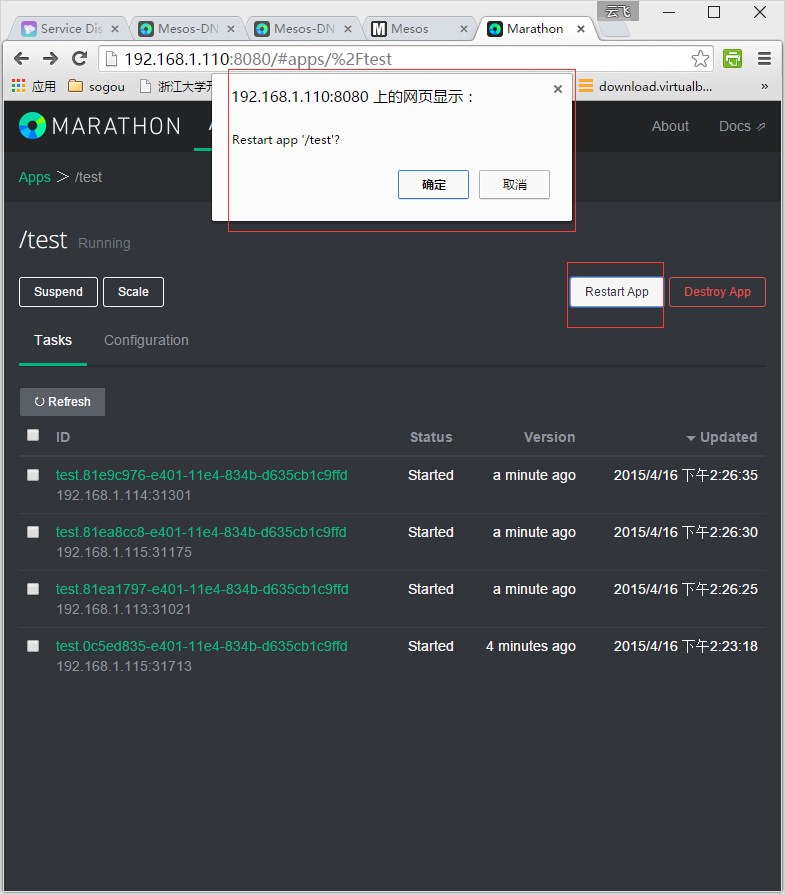Click host address 192.168.1.115:31713
Viewport: 785px width, 895px height.
(124, 666)
